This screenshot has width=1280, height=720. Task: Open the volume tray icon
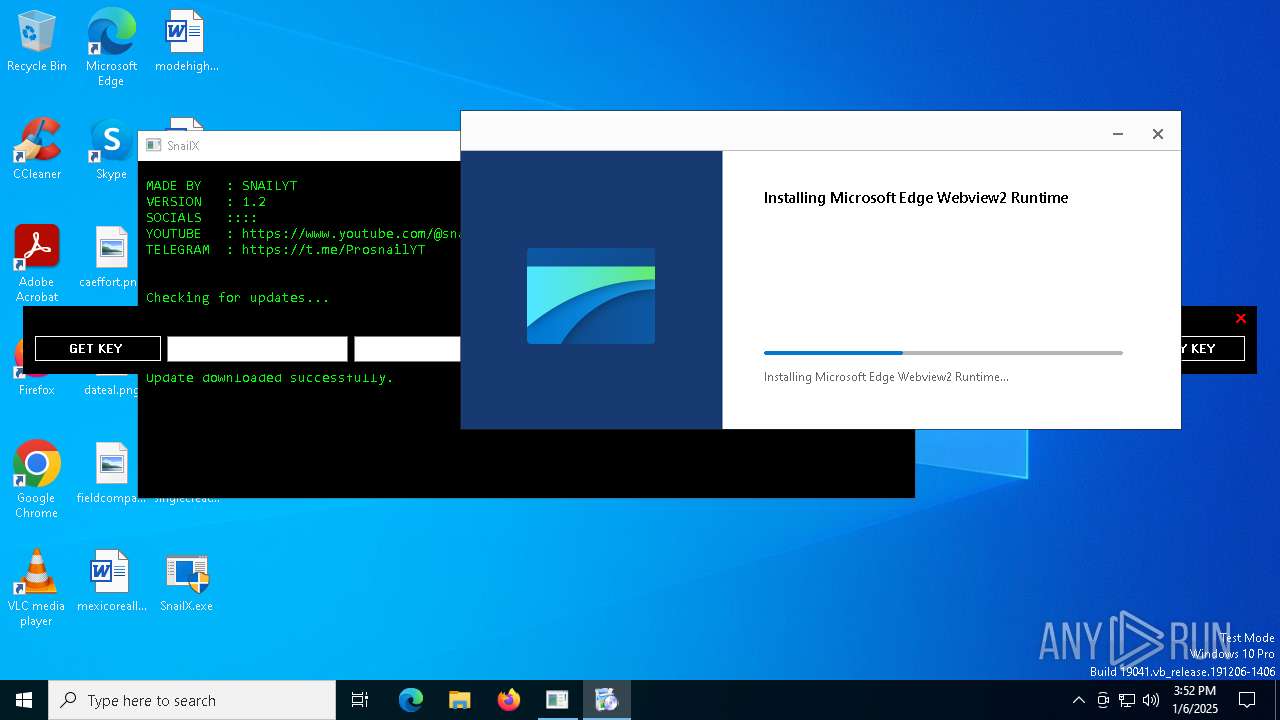[1151, 700]
